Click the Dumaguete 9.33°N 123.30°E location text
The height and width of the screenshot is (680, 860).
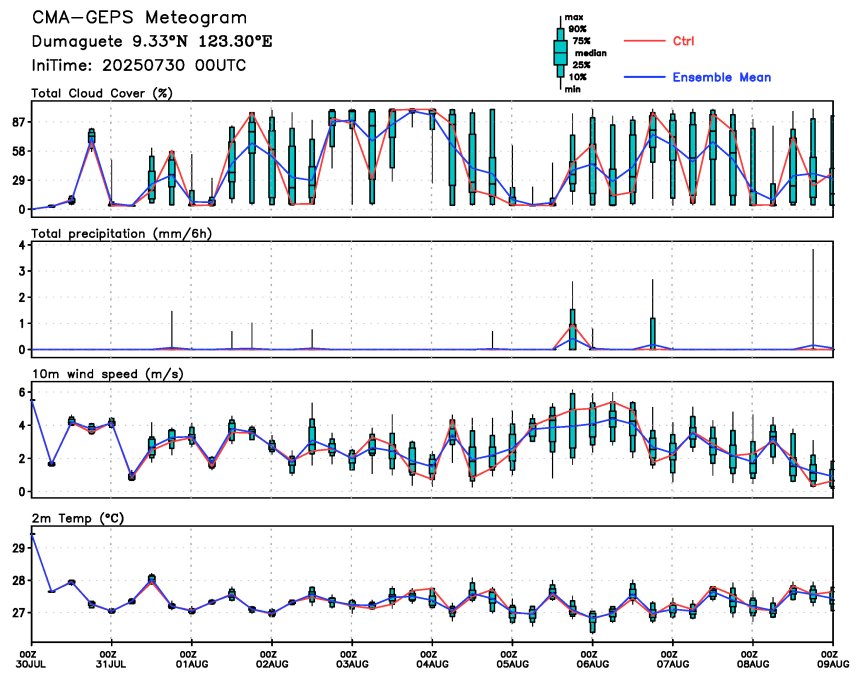152,42
